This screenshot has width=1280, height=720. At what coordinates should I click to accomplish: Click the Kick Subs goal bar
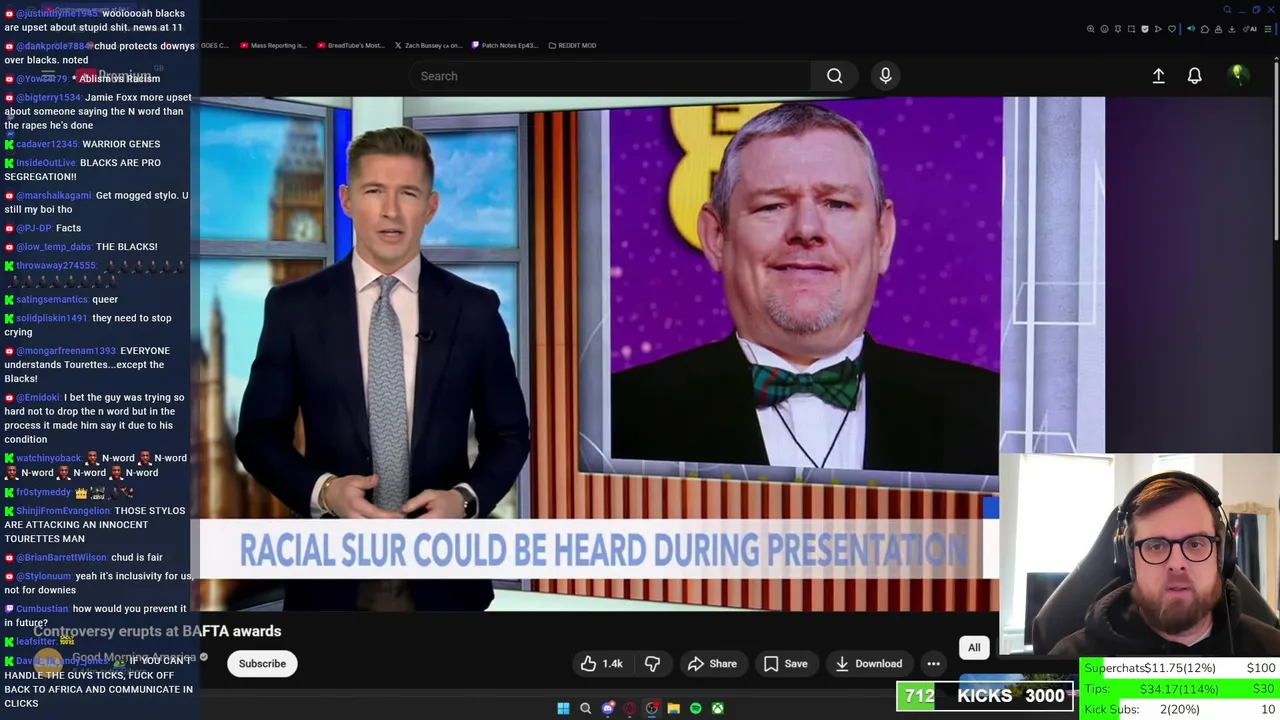pos(1181,709)
